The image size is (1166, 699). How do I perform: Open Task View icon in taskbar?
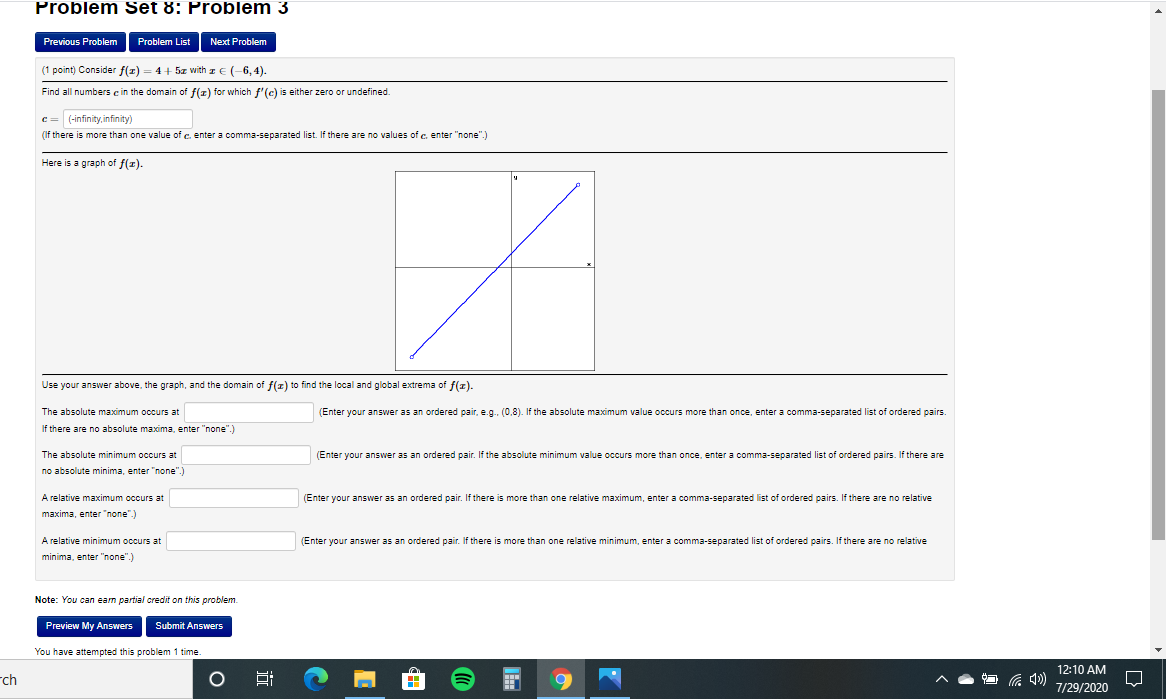point(264,679)
